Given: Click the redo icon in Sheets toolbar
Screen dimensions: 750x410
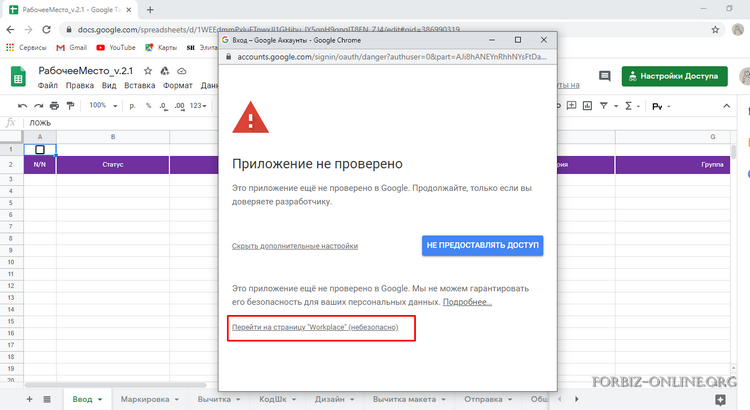Looking at the screenshot, I should [38, 106].
